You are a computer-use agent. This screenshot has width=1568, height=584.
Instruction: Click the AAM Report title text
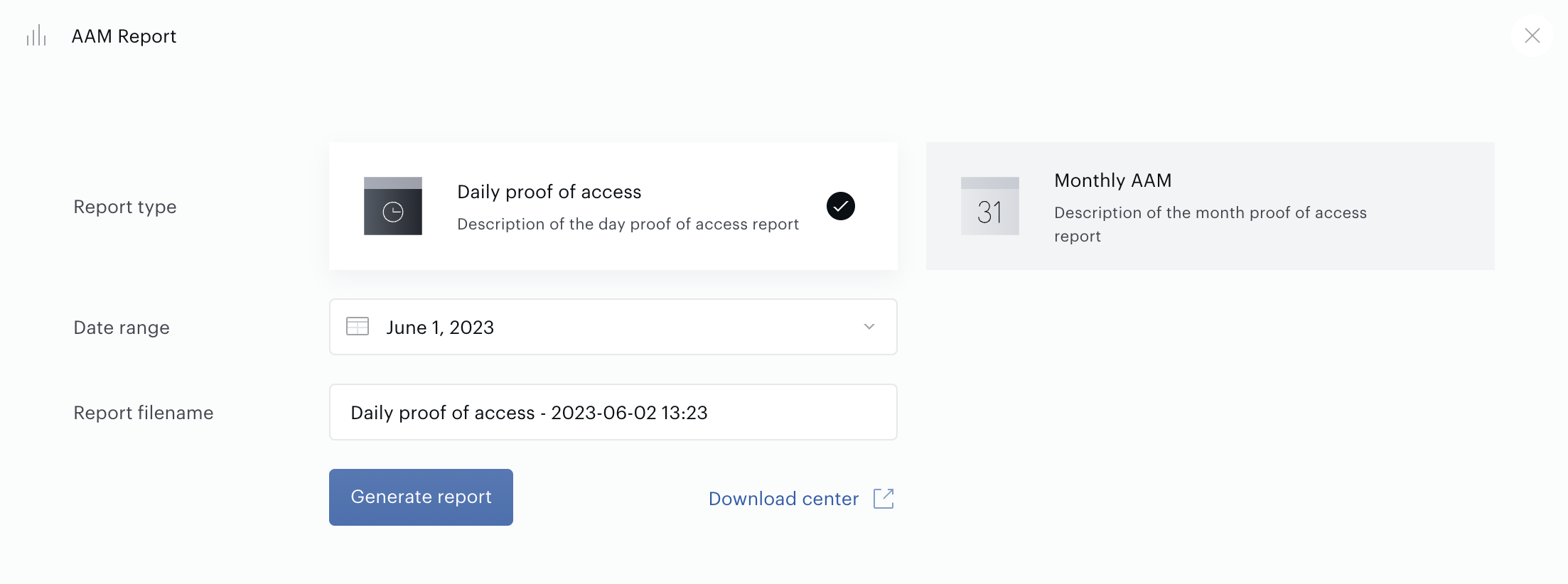124,36
